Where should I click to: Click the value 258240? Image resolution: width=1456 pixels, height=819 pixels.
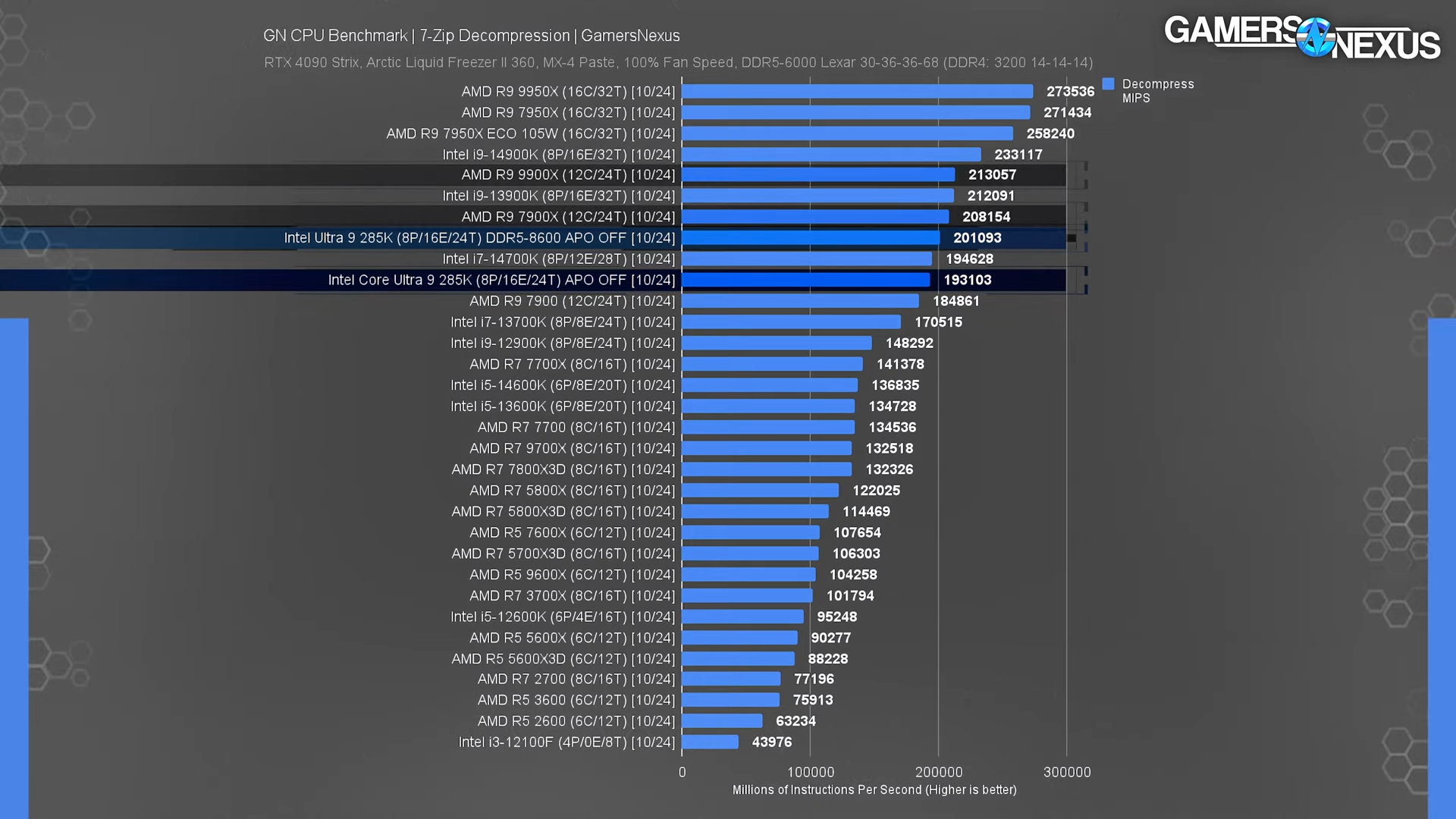point(1050,133)
